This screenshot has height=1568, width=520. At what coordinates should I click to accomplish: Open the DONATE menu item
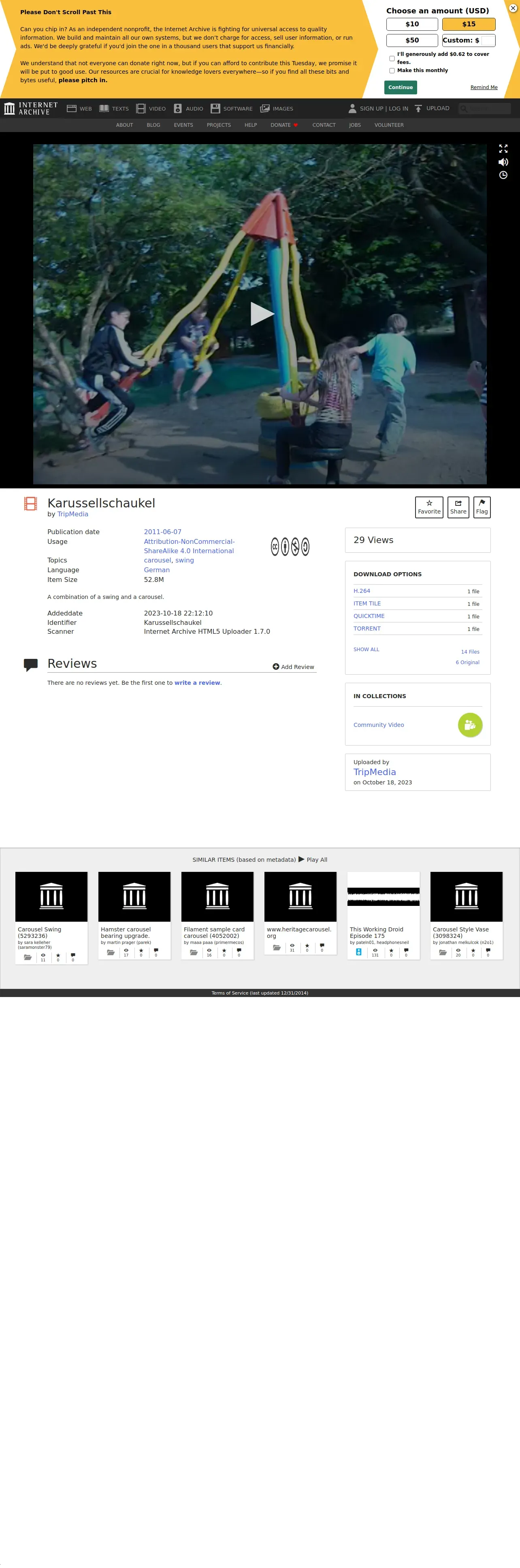(284, 126)
